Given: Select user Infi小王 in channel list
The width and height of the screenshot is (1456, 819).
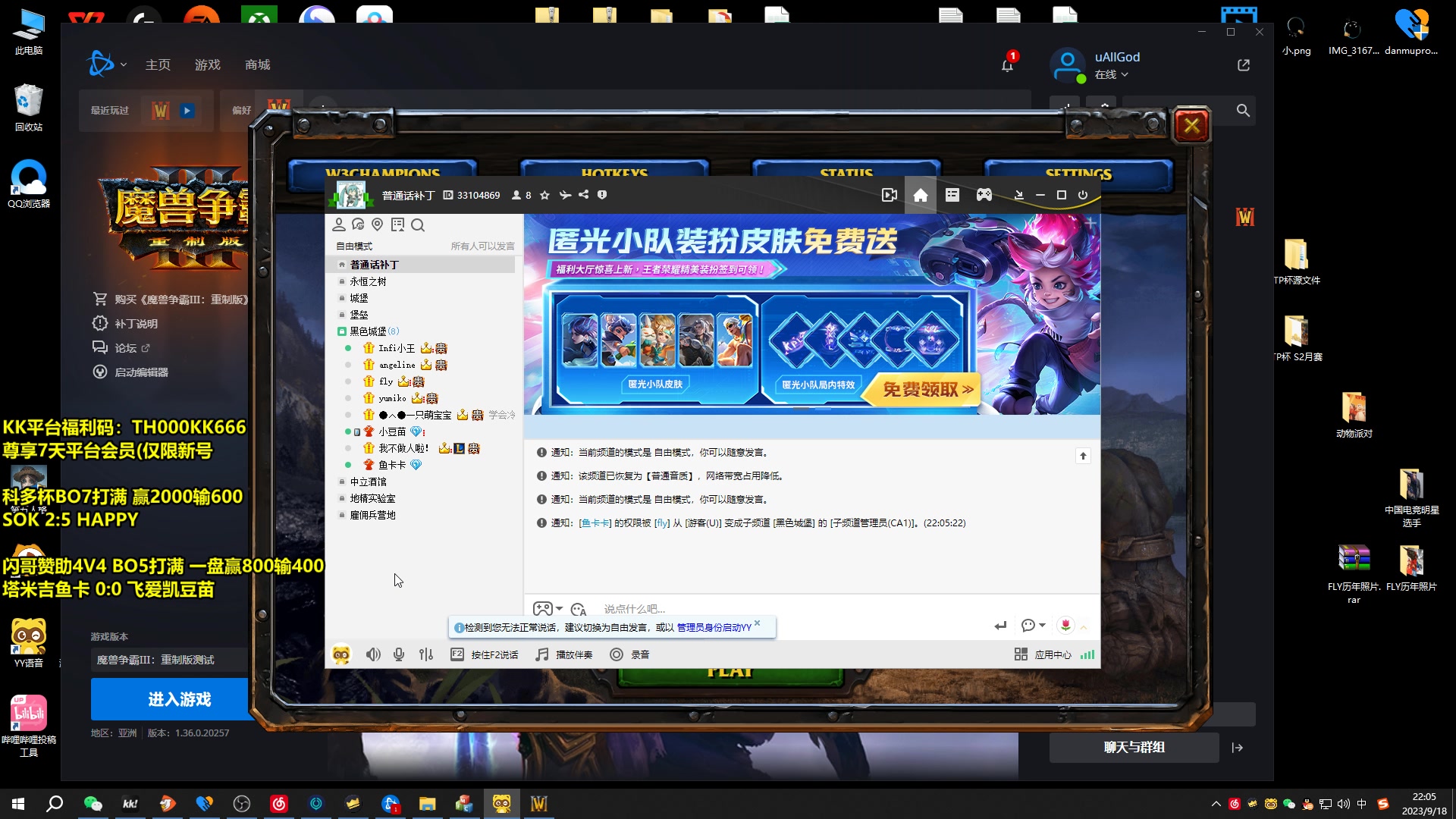Looking at the screenshot, I should click(x=397, y=348).
